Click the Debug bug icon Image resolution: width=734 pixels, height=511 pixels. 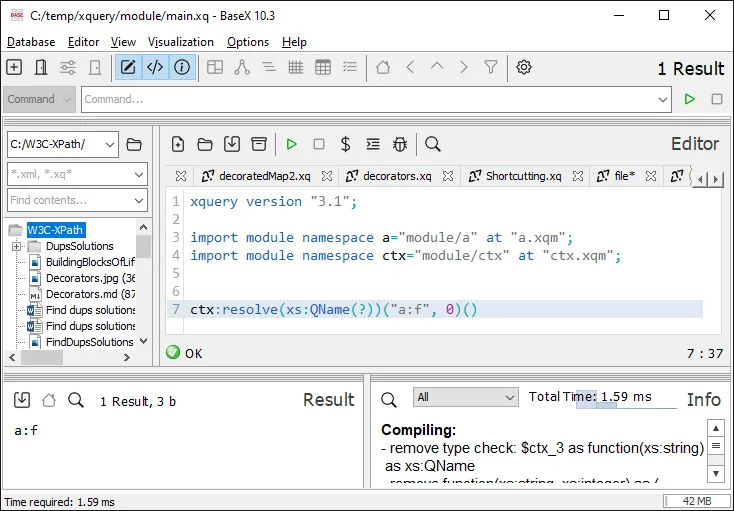tap(400, 144)
